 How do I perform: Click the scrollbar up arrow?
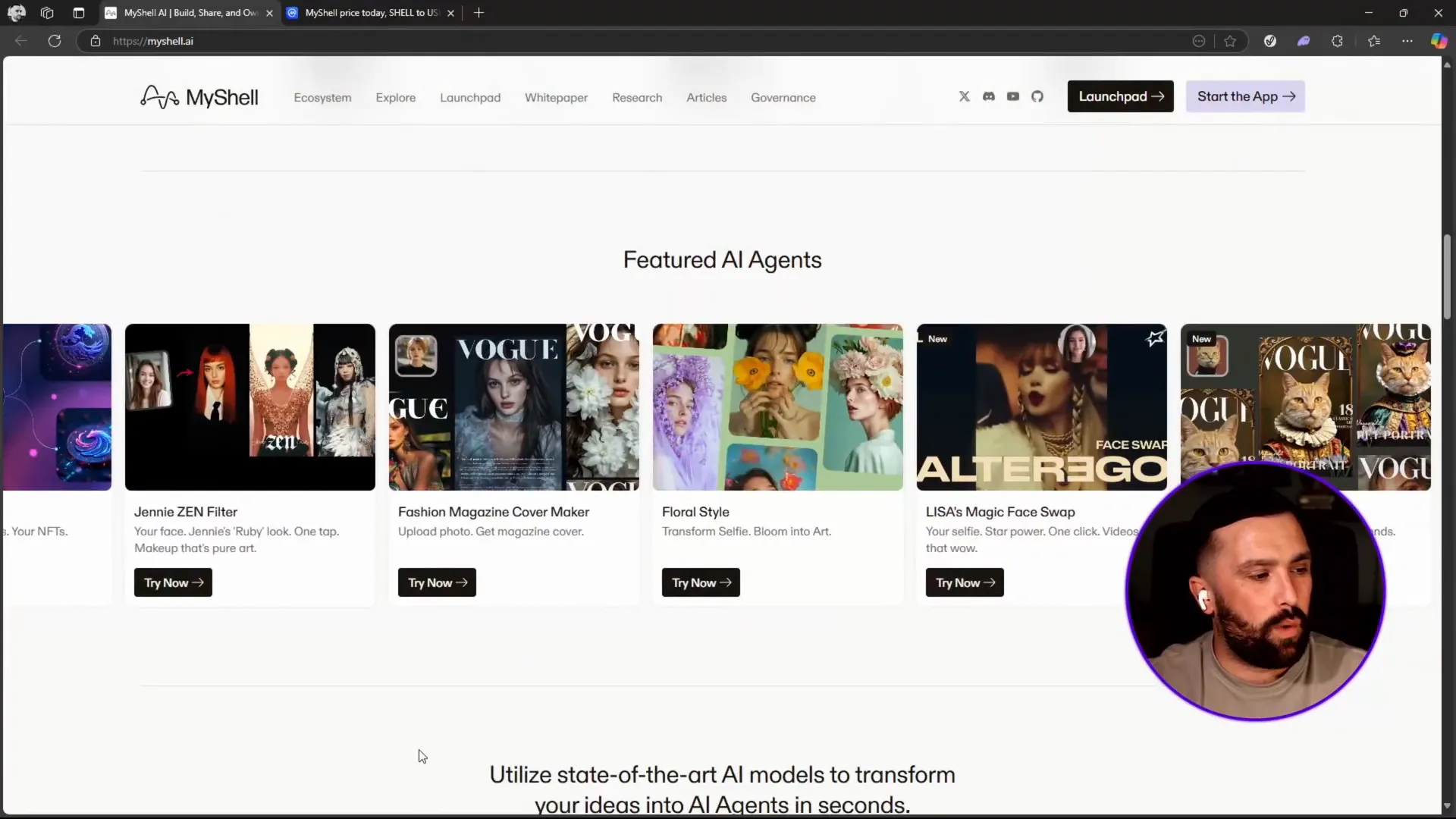[x=1447, y=65]
